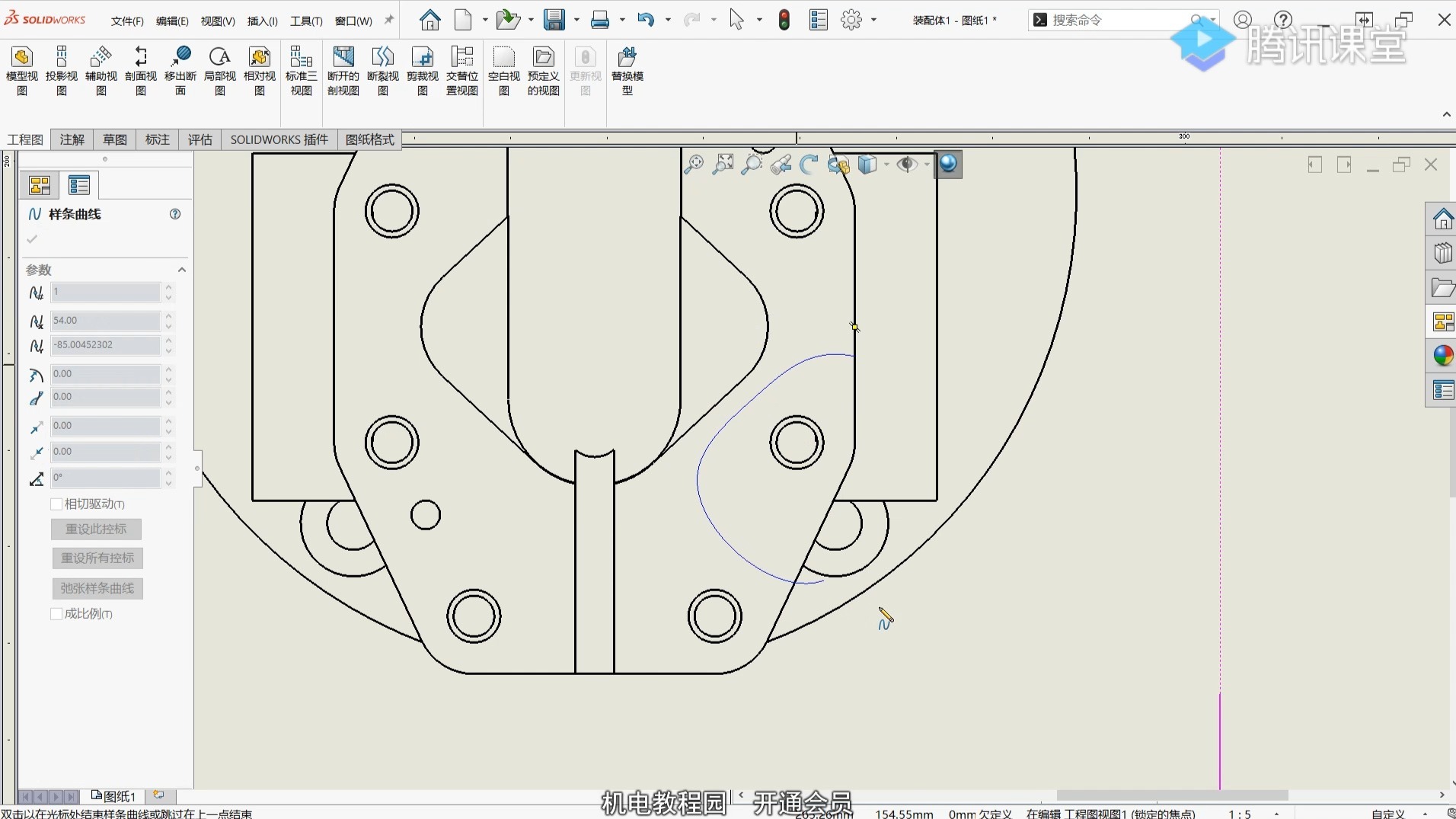
Task: Click the 松弛样条曲线 button
Action: point(97,588)
